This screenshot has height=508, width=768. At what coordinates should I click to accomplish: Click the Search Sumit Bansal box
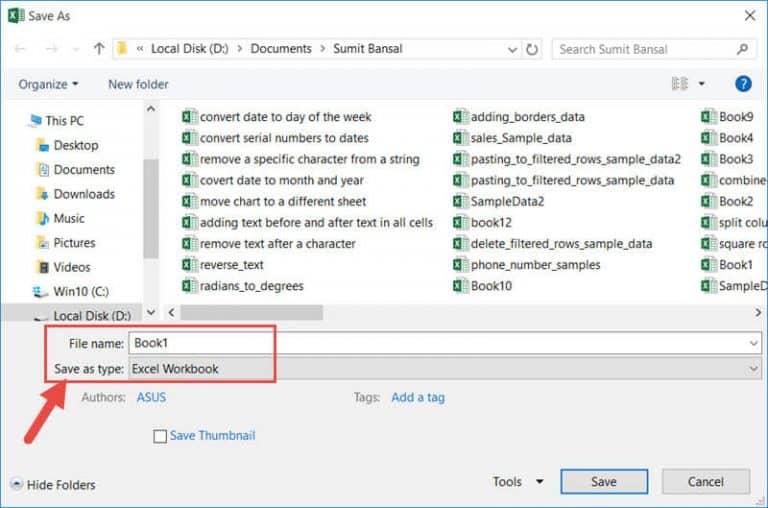tap(653, 49)
